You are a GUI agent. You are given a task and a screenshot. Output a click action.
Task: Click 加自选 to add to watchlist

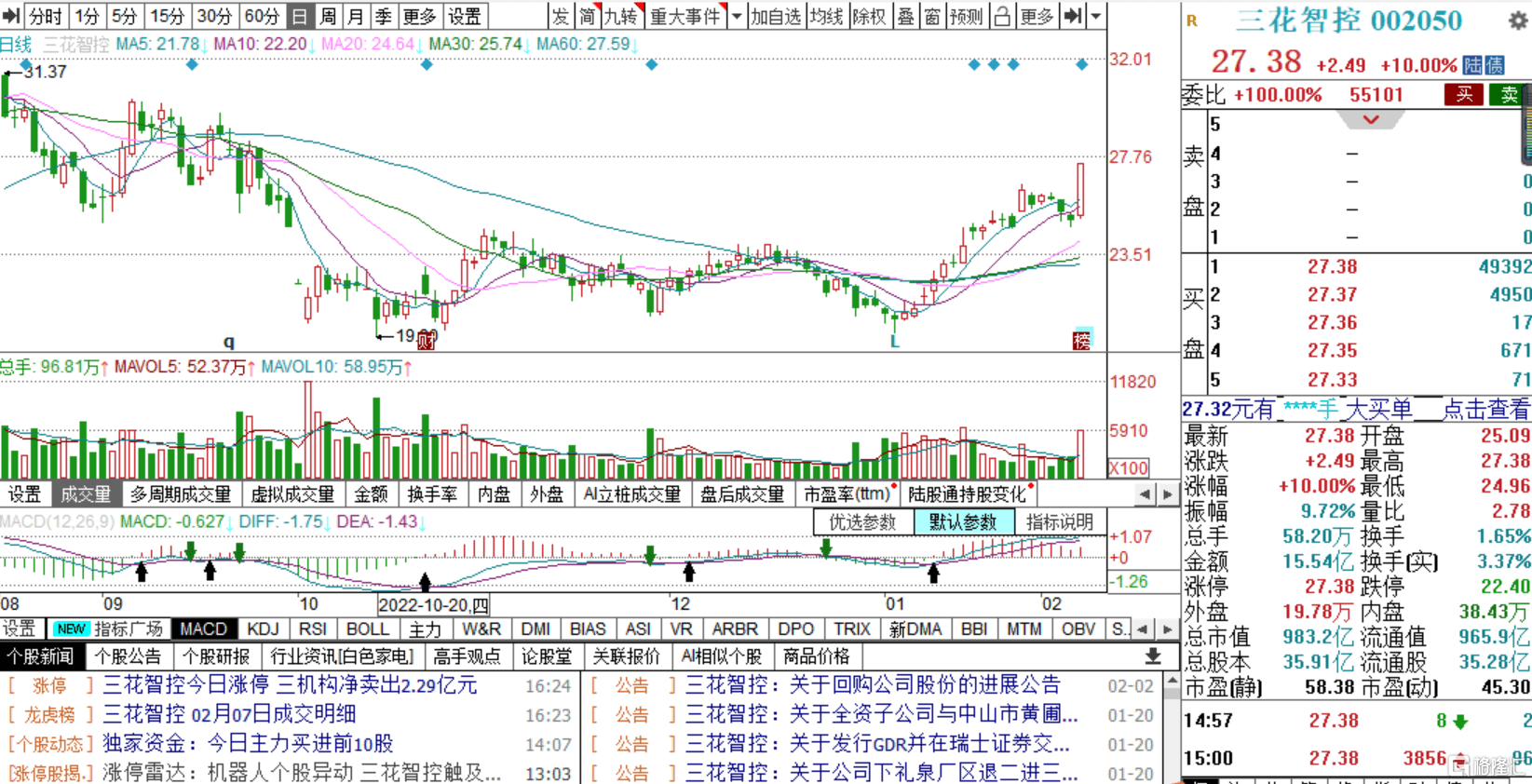tap(777, 16)
